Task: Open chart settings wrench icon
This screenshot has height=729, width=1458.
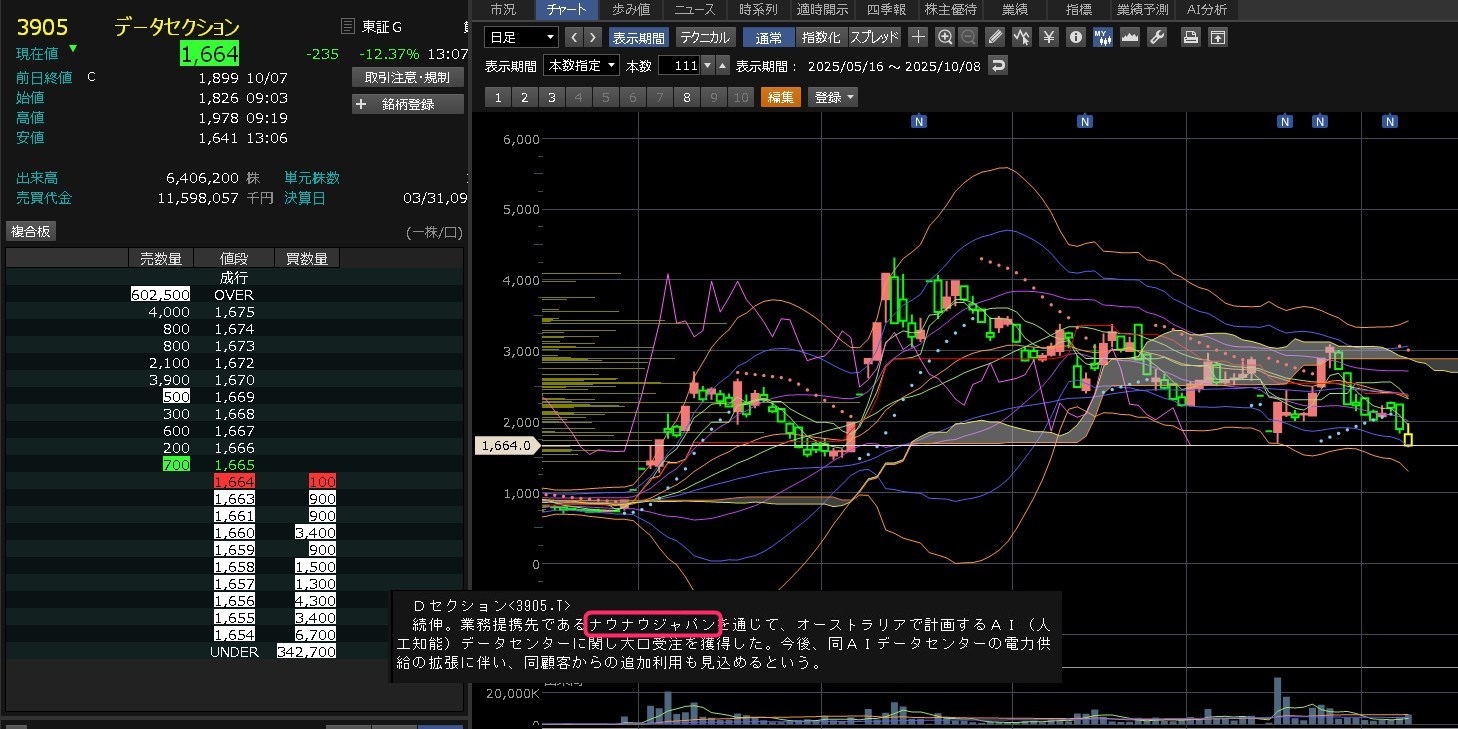Action: pos(1157,37)
